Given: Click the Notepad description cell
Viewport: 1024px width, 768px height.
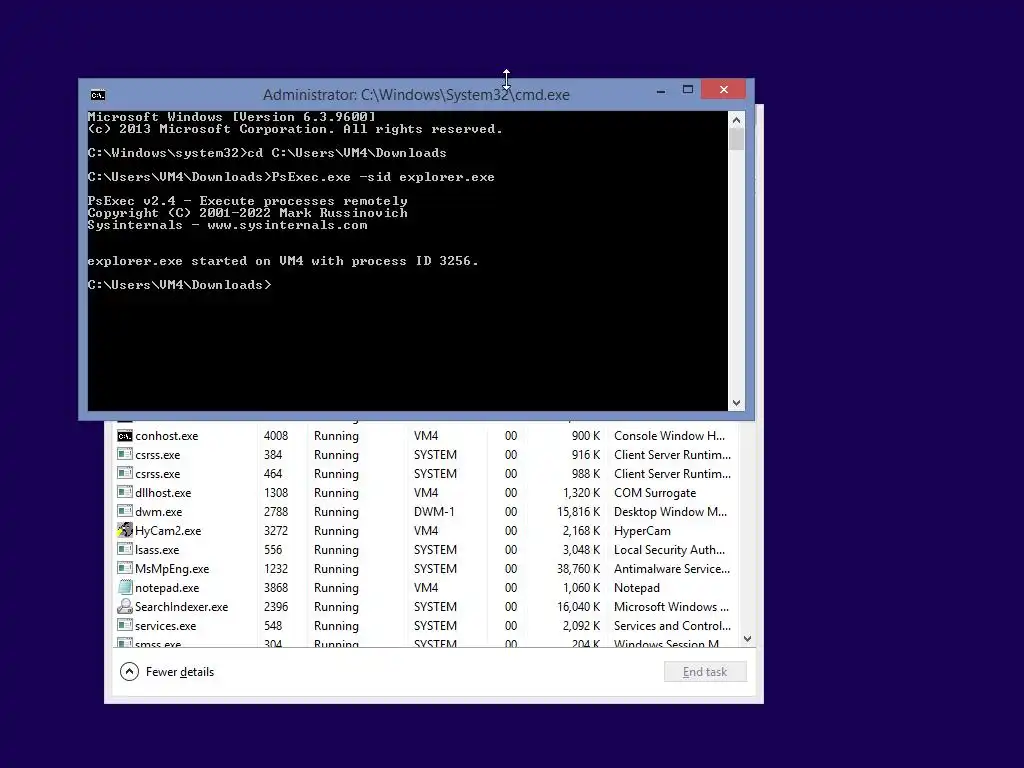Looking at the screenshot, I should point(637,587).
